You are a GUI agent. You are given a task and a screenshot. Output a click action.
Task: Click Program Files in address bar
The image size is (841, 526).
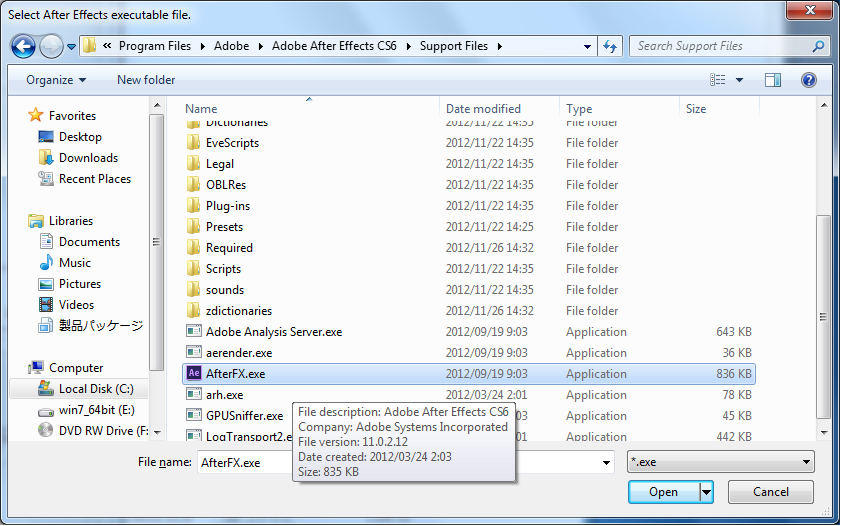[x=154, y=46]
